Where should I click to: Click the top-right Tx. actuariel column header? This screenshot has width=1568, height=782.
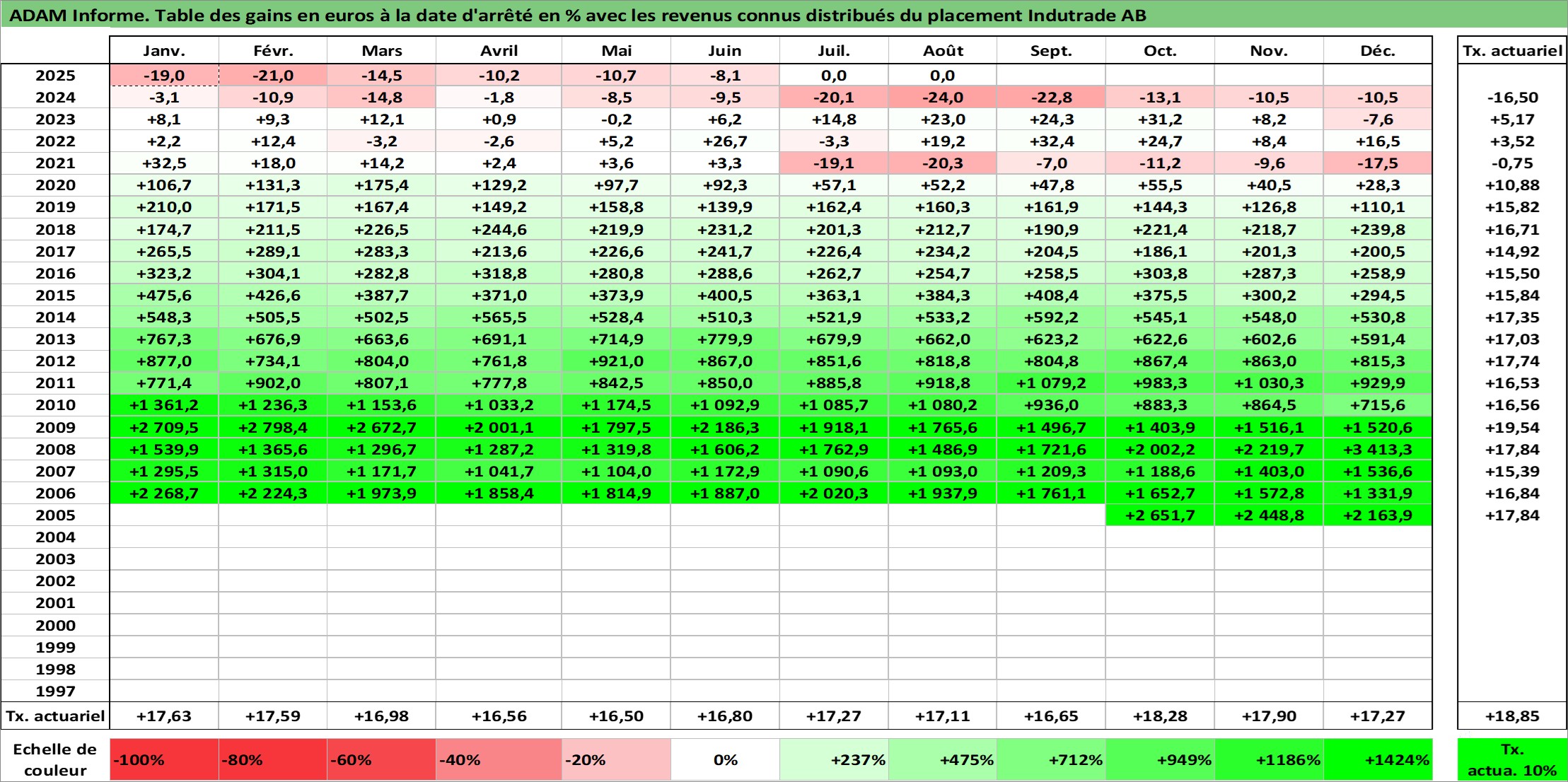tap(1512, 51)
